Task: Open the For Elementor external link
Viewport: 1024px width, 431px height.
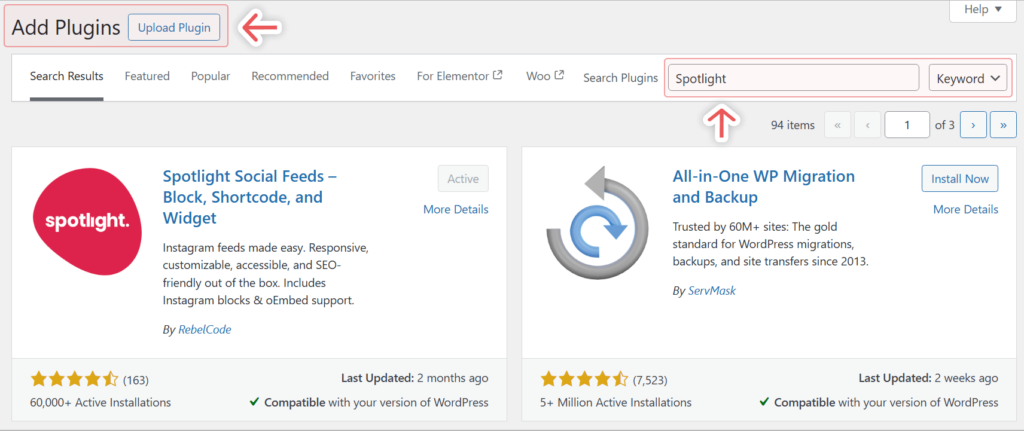Action: click(460, 76)
